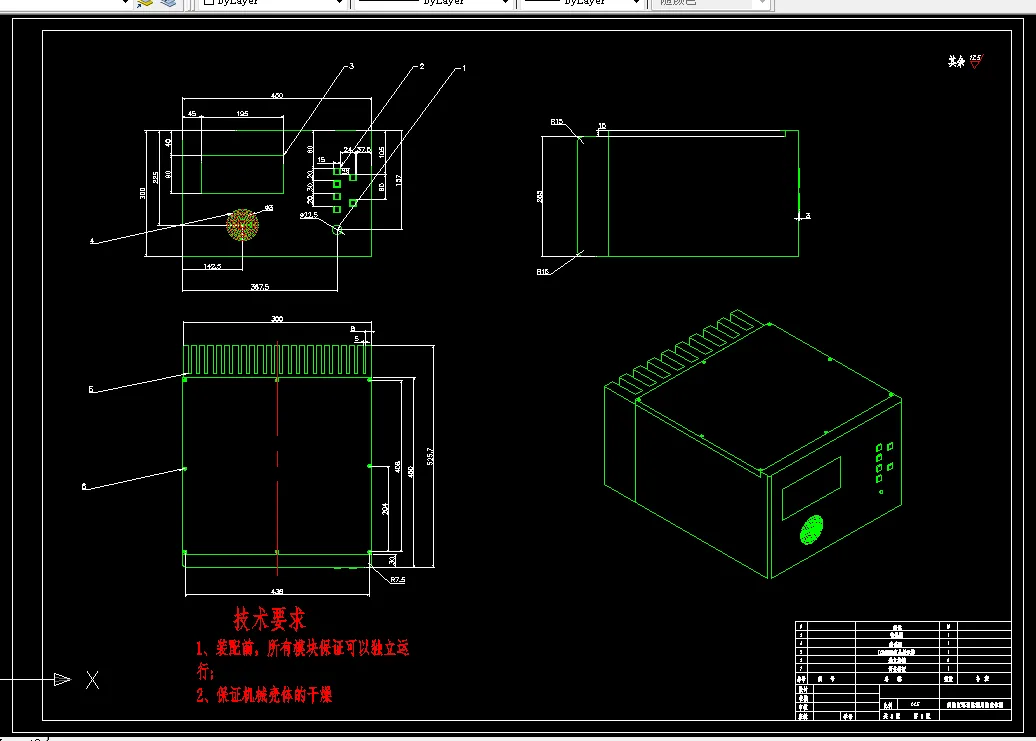
Task: Click the 技术要求 heading text
Action: pyautogui.click(x=269, y=619)
